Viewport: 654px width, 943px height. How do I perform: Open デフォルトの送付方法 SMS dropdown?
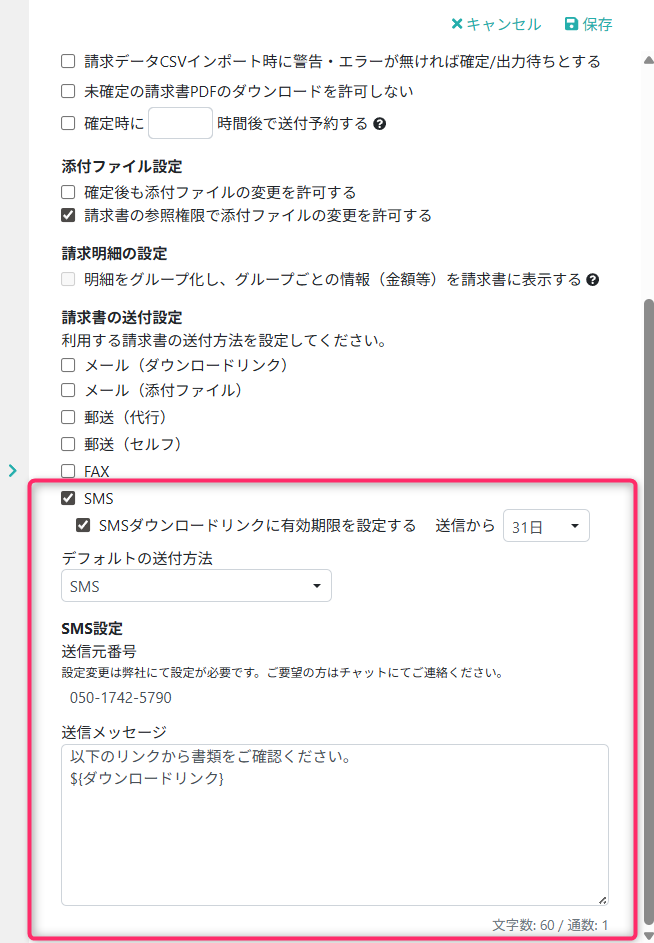(196, 586)
